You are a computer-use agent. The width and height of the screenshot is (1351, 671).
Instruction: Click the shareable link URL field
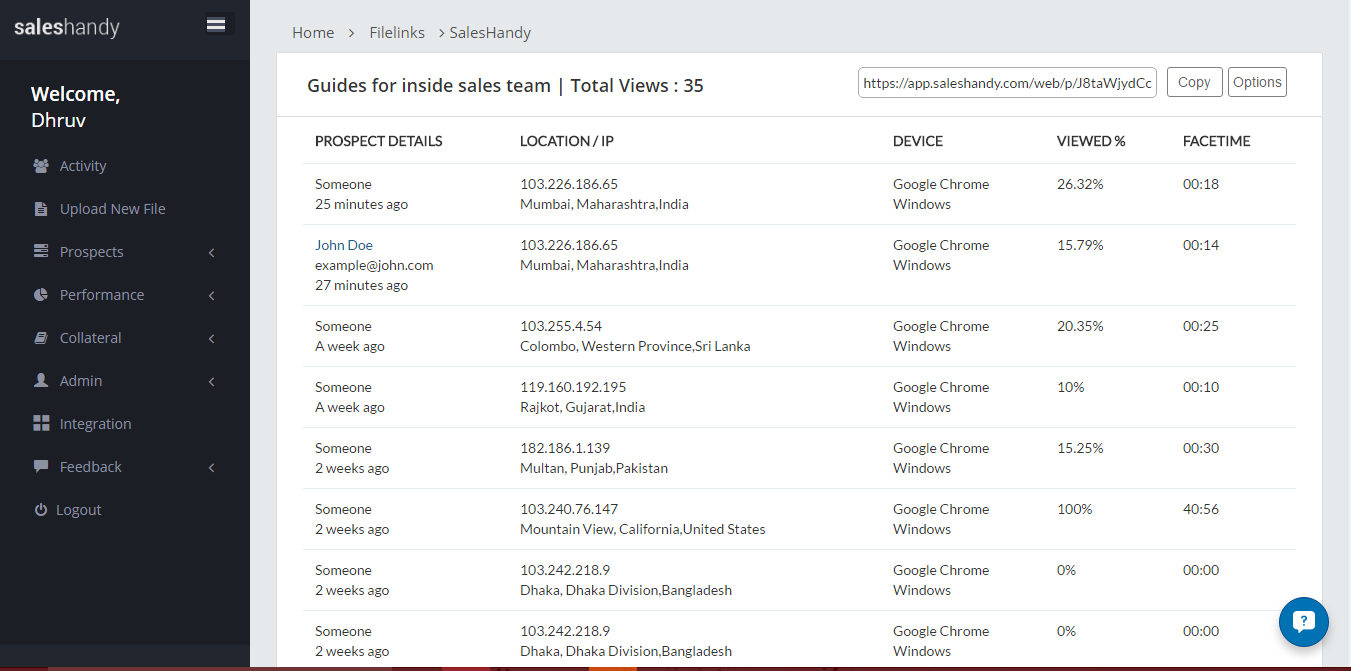click(1007, 83)
